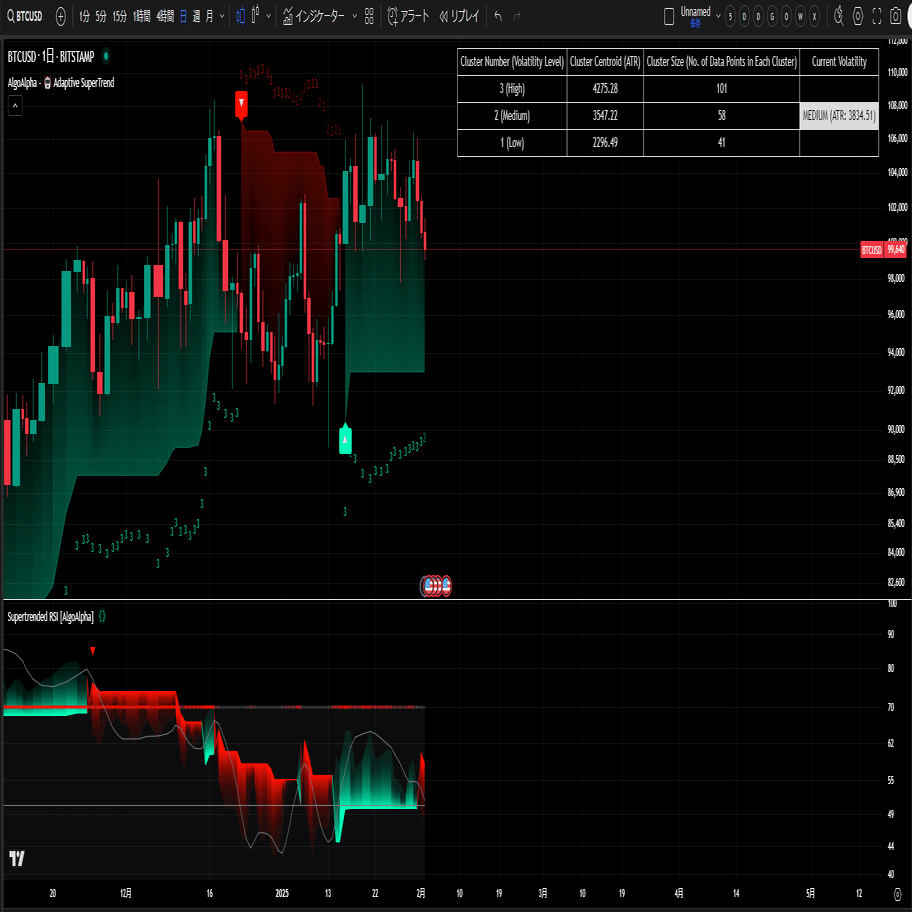Viewport: 912px width, 912px height.
Task: Open the indicator templates grid icon
Action: [369, 16]
